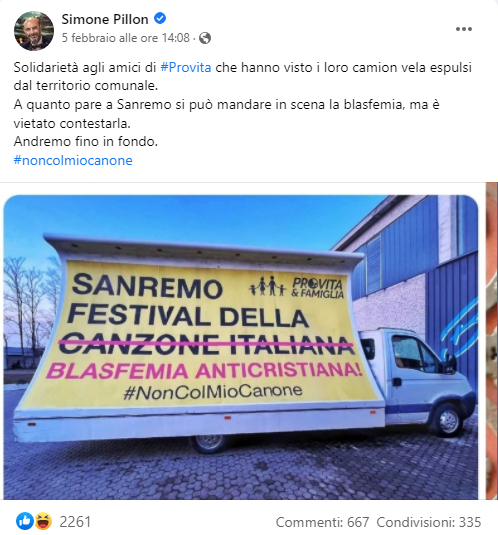Click the laughing Haha reaction icon
Image resolution: width=498 pixels, height=535 pixels.
[43, 521]
